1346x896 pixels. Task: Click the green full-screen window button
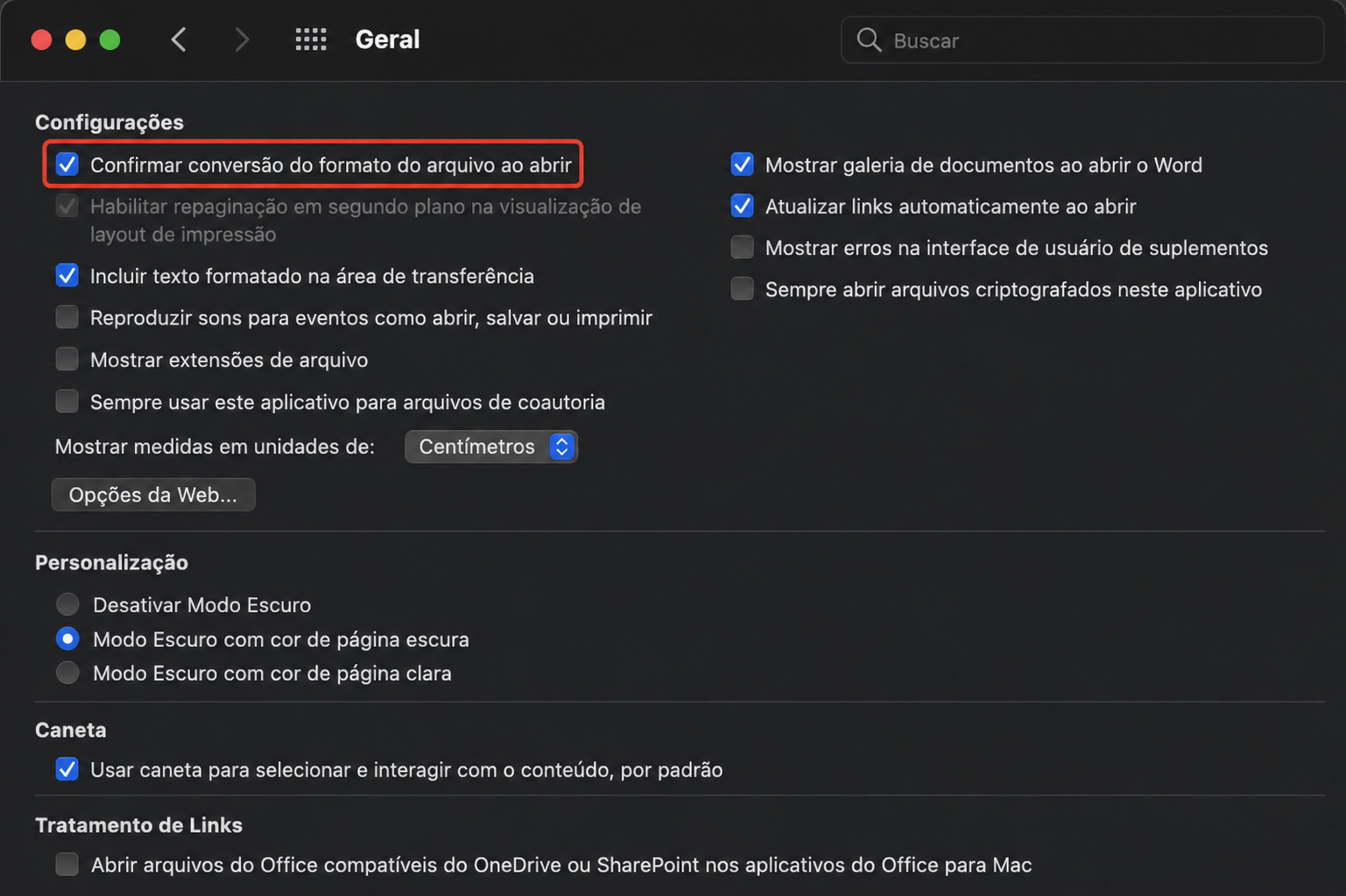click(x=109, y=39)
